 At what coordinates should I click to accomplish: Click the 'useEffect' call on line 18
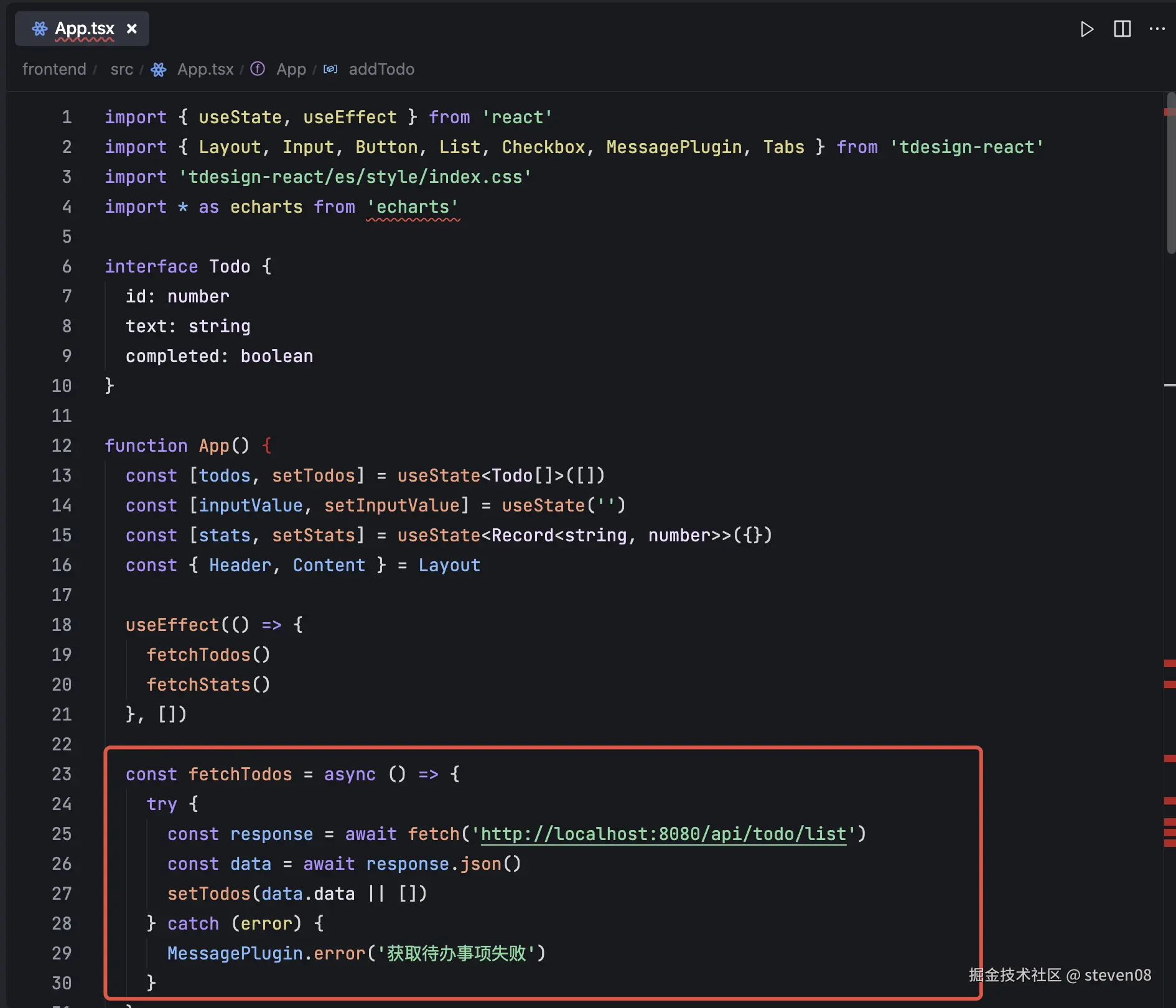click(172, 625)
